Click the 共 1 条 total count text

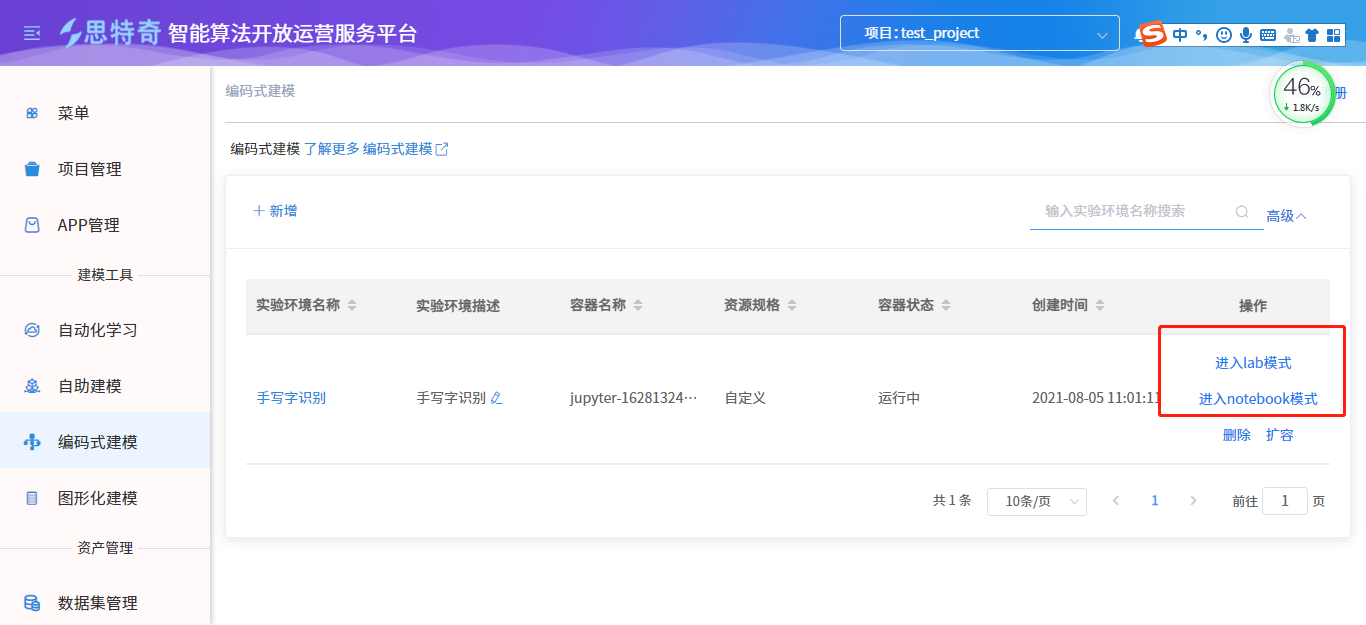[x=952, y=501]
